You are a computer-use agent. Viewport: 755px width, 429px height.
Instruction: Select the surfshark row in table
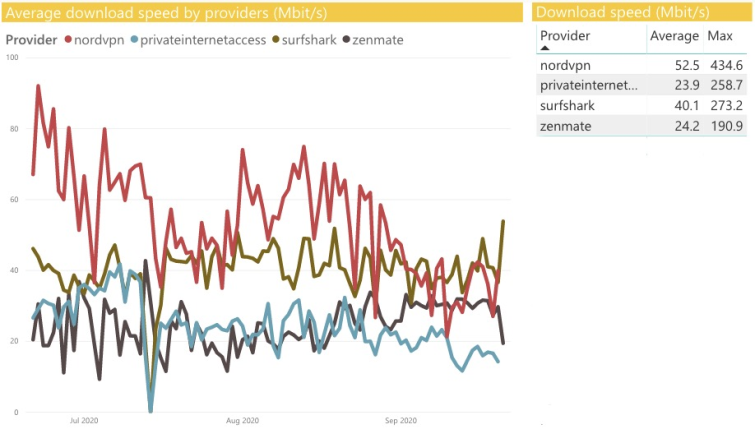click(642, 105)
